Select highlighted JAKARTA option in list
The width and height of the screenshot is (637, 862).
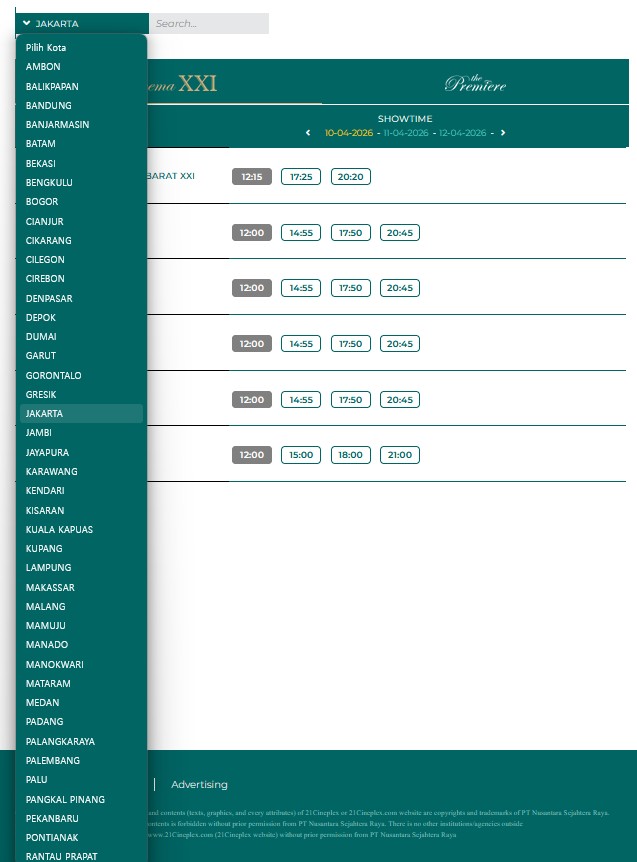tap(81, 413)
